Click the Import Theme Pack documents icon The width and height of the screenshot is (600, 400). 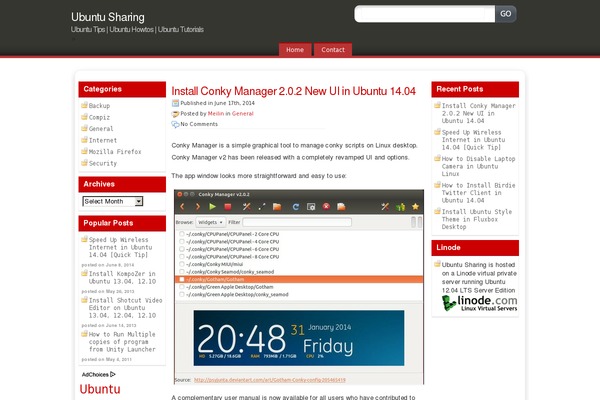341,207
